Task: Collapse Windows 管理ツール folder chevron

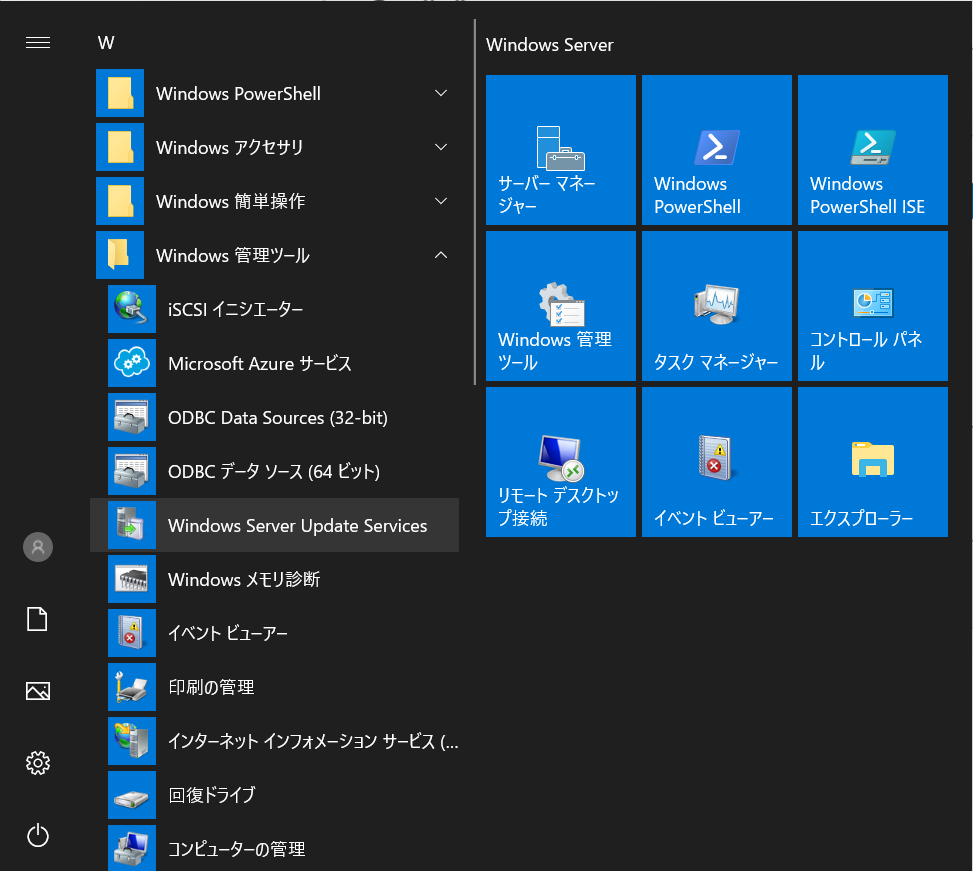Action: (x=441, y=255)
